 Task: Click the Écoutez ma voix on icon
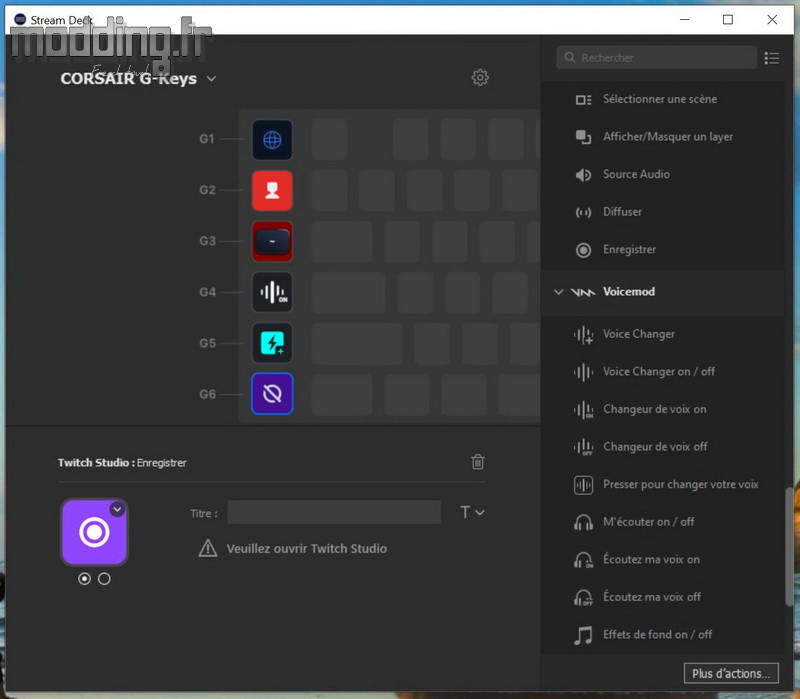[583, 560]
